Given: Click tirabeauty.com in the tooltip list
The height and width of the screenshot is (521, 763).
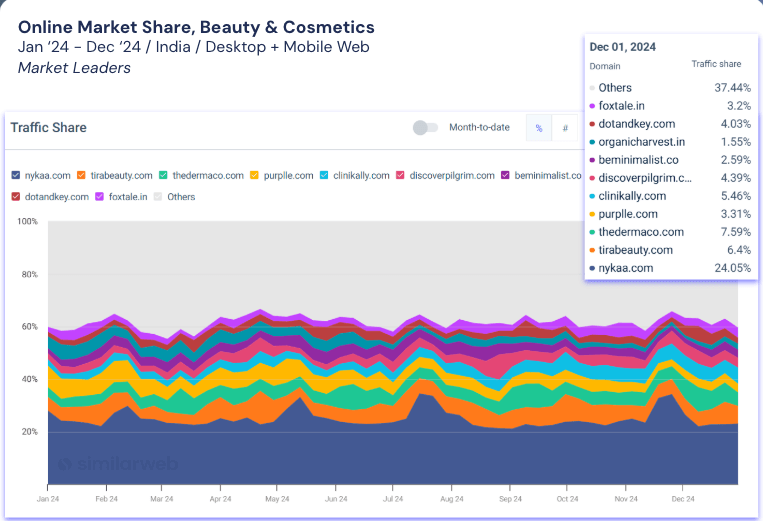Looking at the screenshot, I should point(636,250).
